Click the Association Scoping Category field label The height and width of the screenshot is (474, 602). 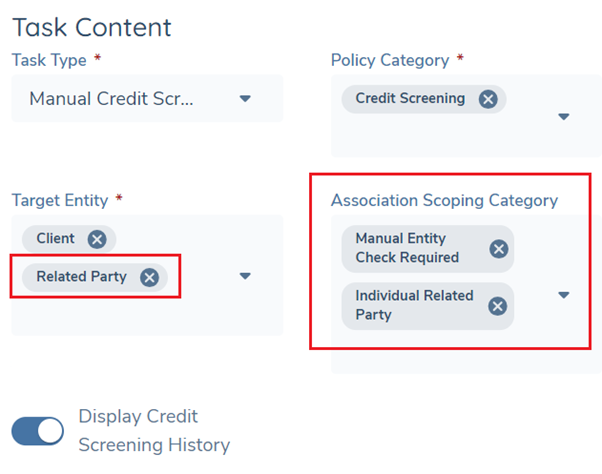(x=444, y=200)
